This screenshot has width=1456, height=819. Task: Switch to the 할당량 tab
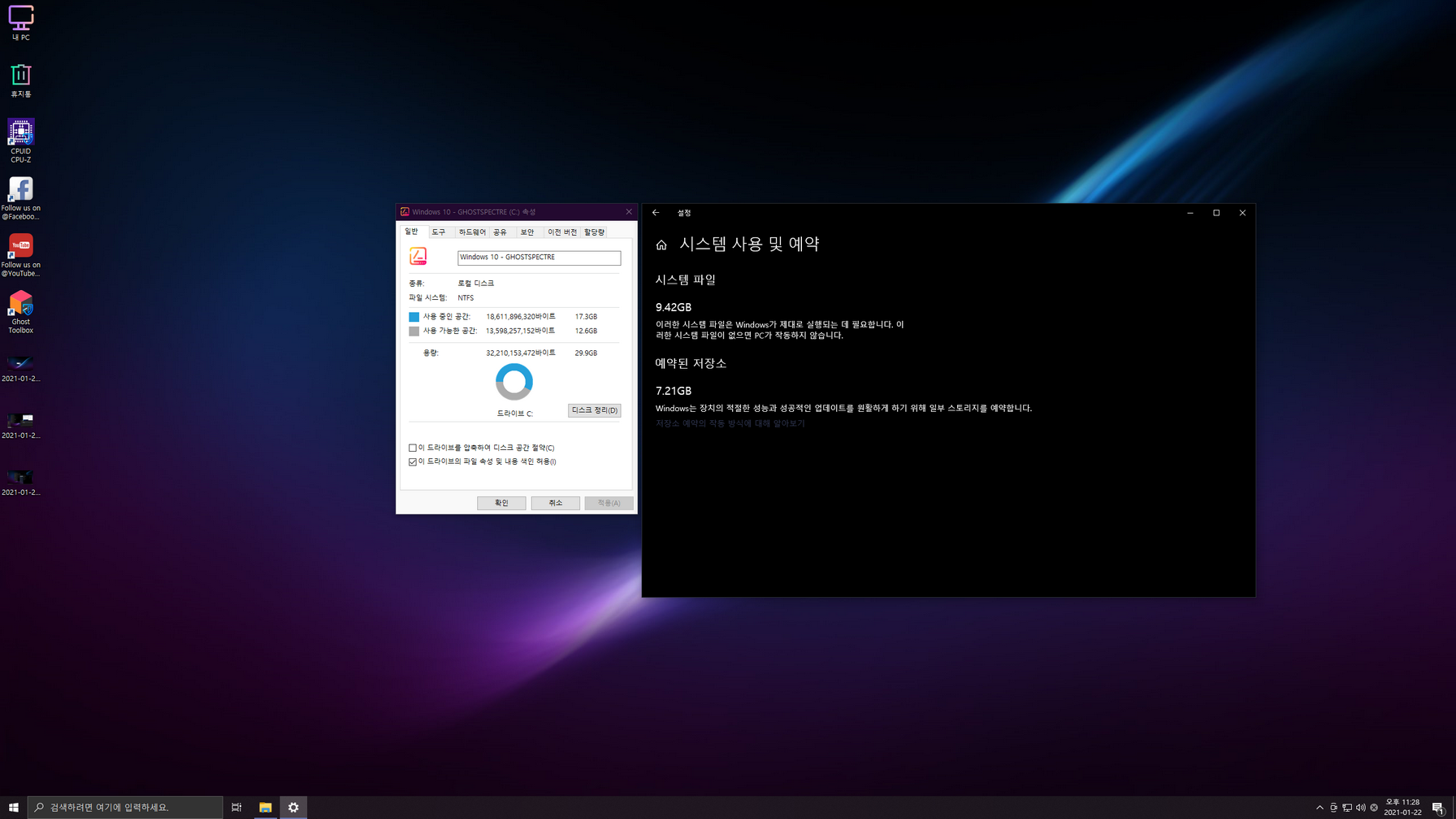pos(595,232)
